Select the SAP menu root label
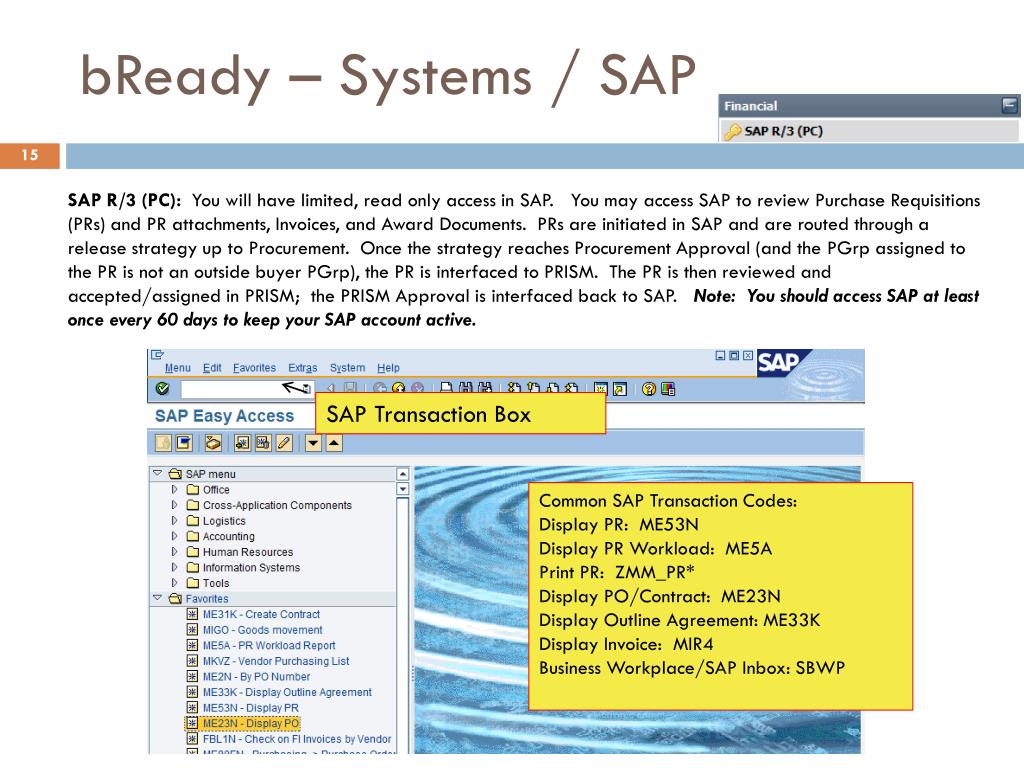This screenshot has width=1024, height=768. pos(210,473)
